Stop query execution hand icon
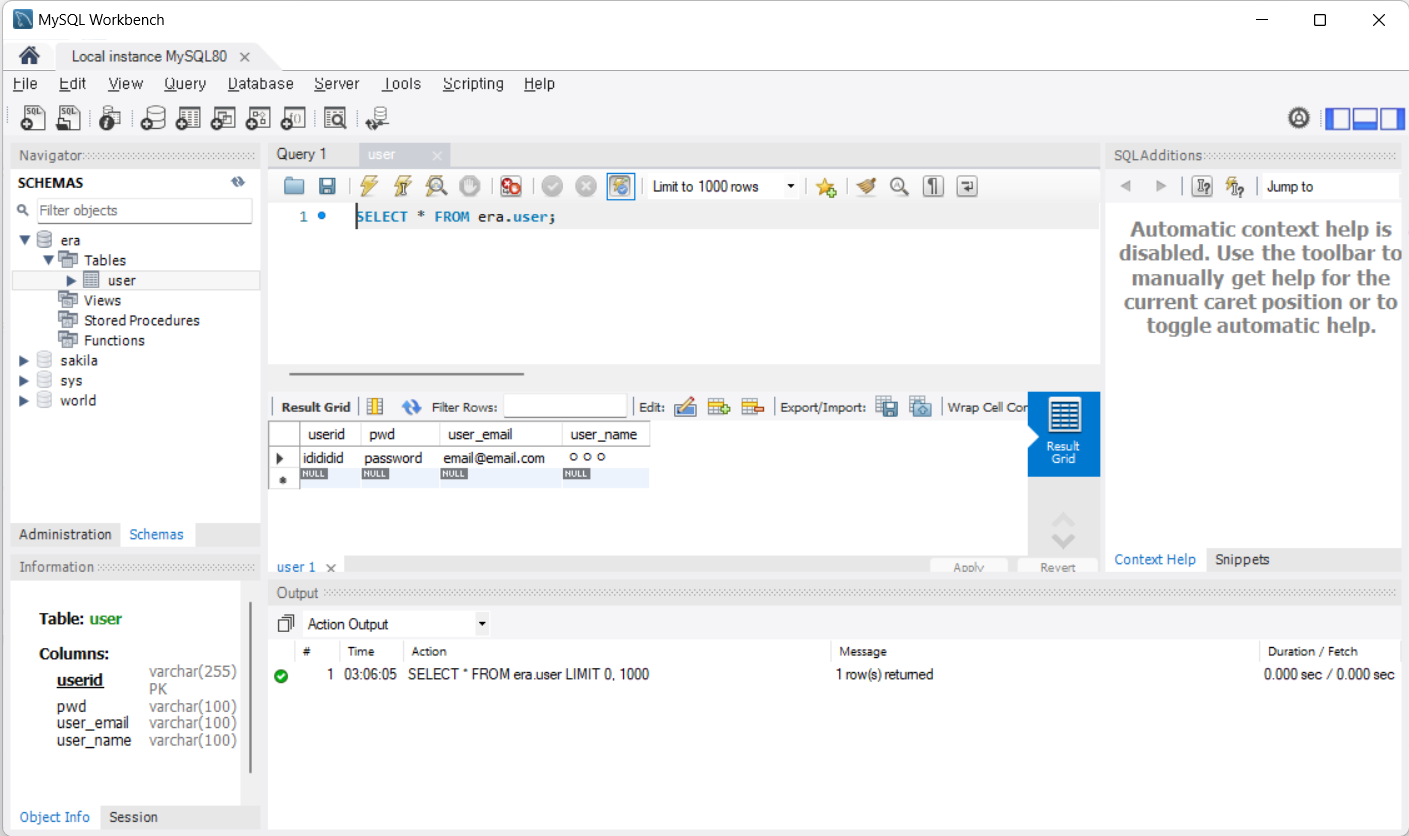Image resolution: width=1409 pixels, height=836 pixels. pos(470,186)
